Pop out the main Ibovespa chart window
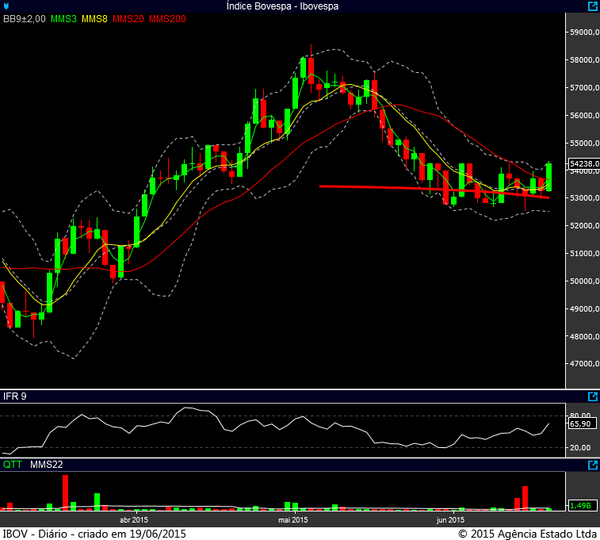Viewport: 600px width, 540px height. 592,7
